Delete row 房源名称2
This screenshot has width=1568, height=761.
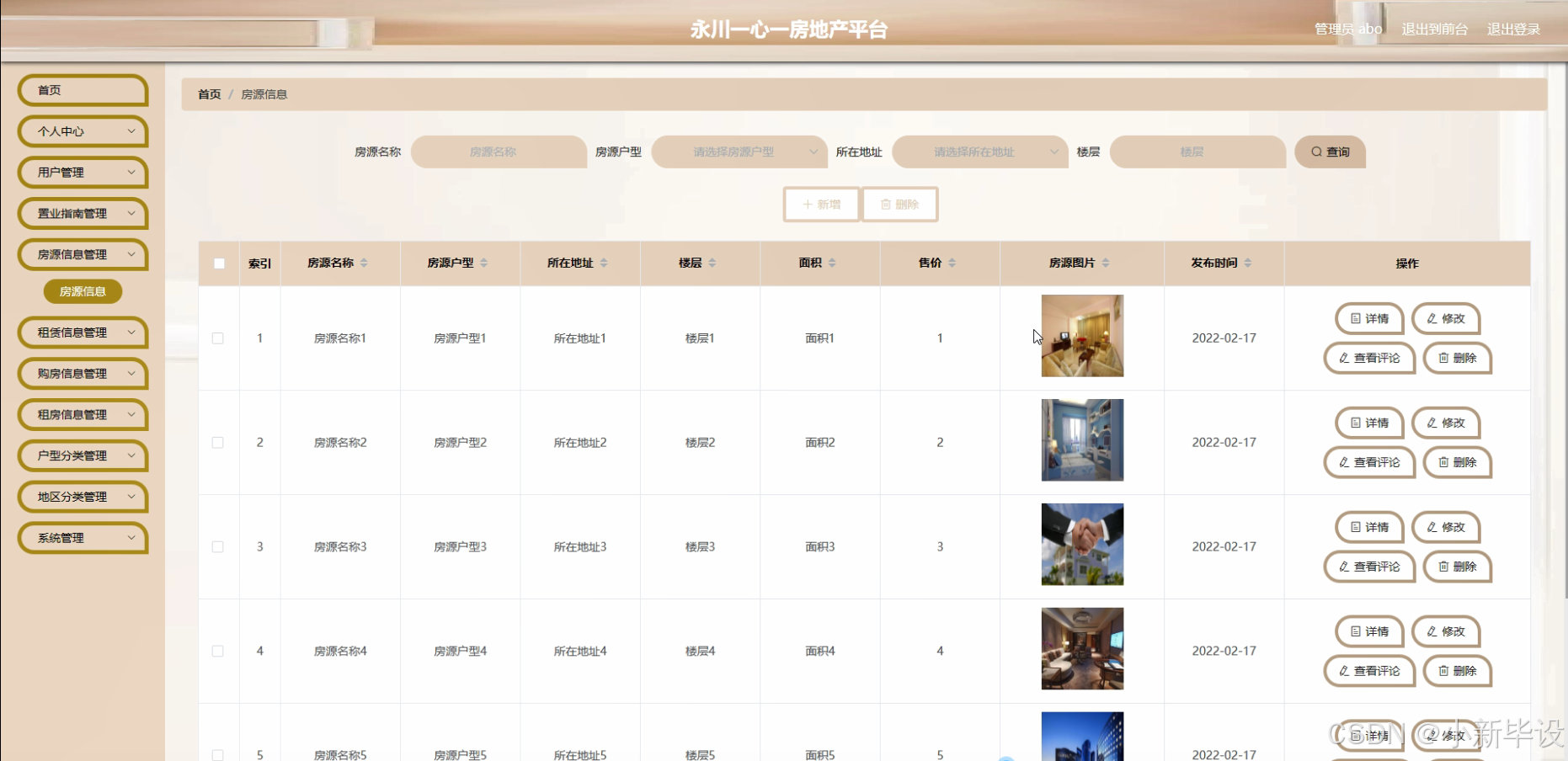click(1458, 462)
